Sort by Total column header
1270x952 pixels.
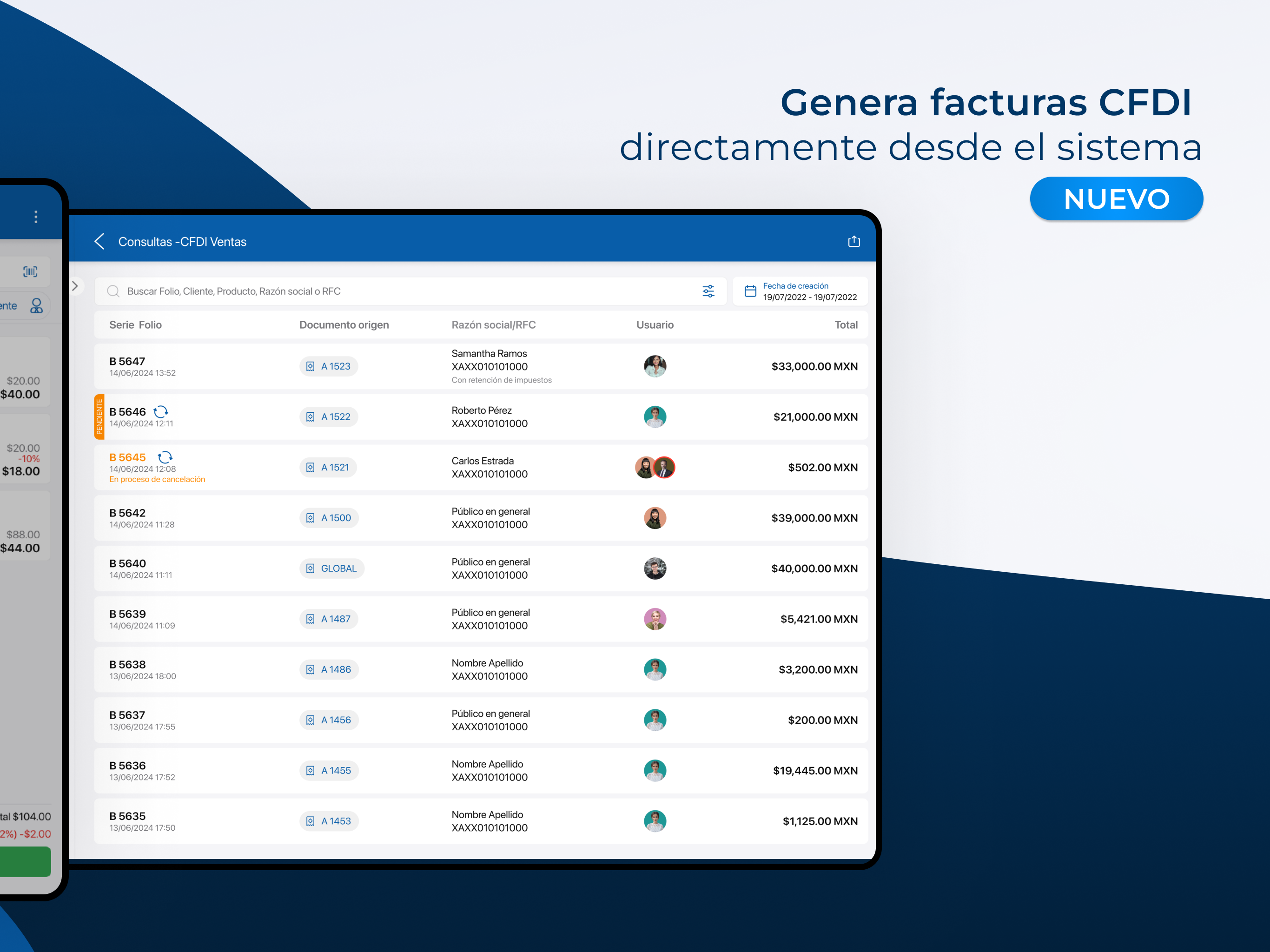tap(847, 325)
